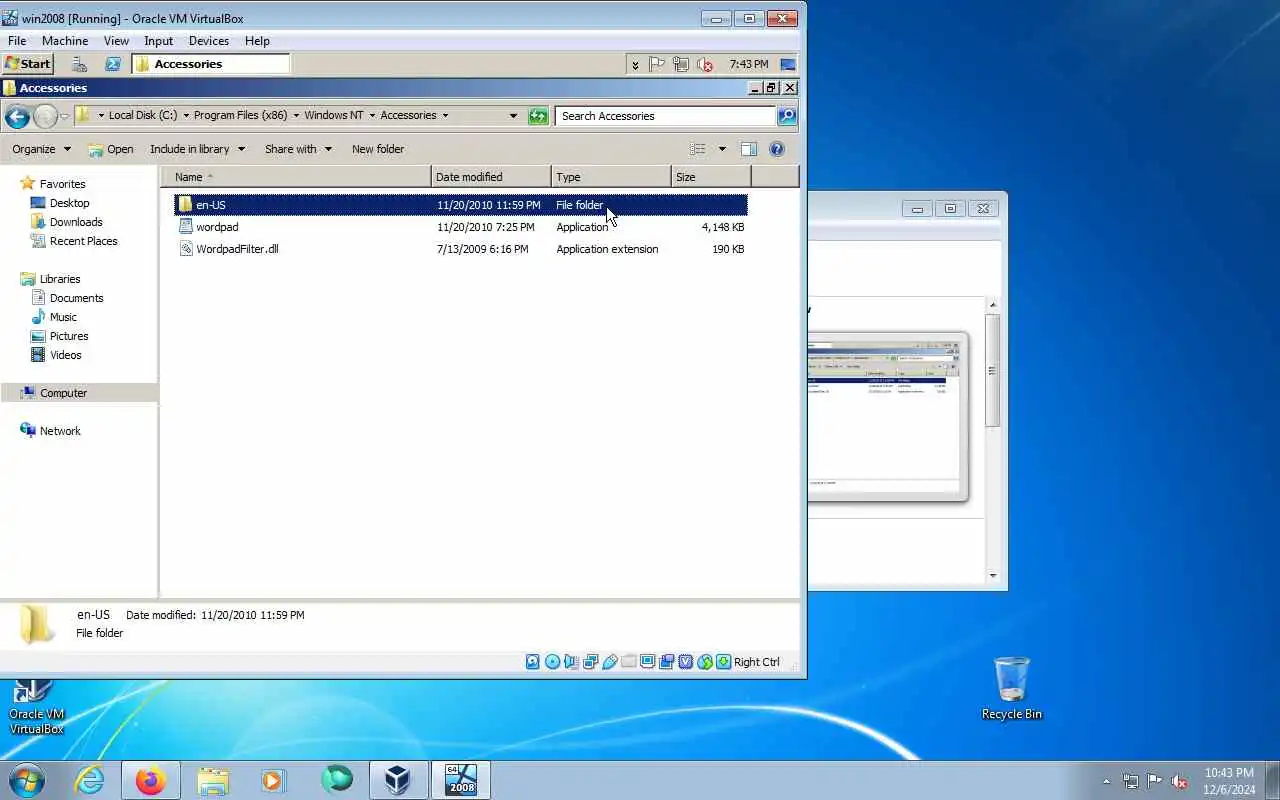
Task: Open Recycle Bin on desktop
Action: [x=1011, y=688]
